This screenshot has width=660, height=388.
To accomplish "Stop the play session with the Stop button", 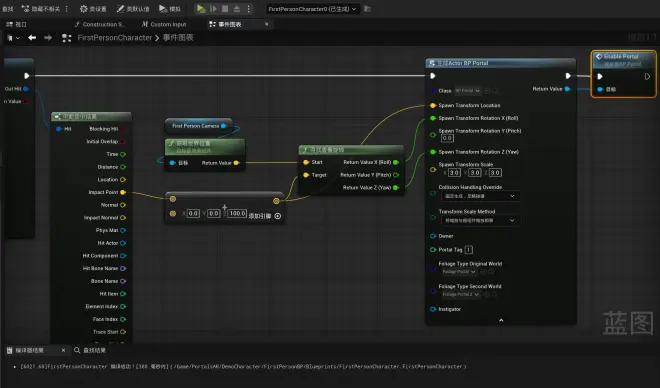I will click(225, 8).
